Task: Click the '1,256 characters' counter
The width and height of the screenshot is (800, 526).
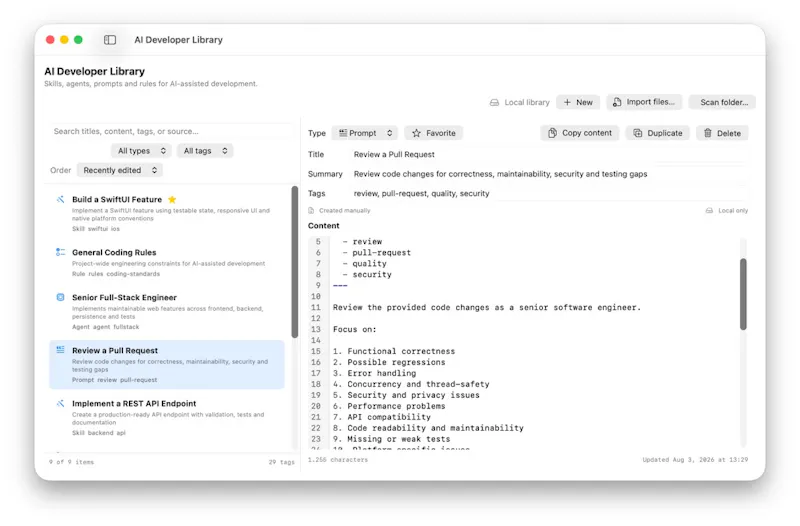Action: point(338,460)
